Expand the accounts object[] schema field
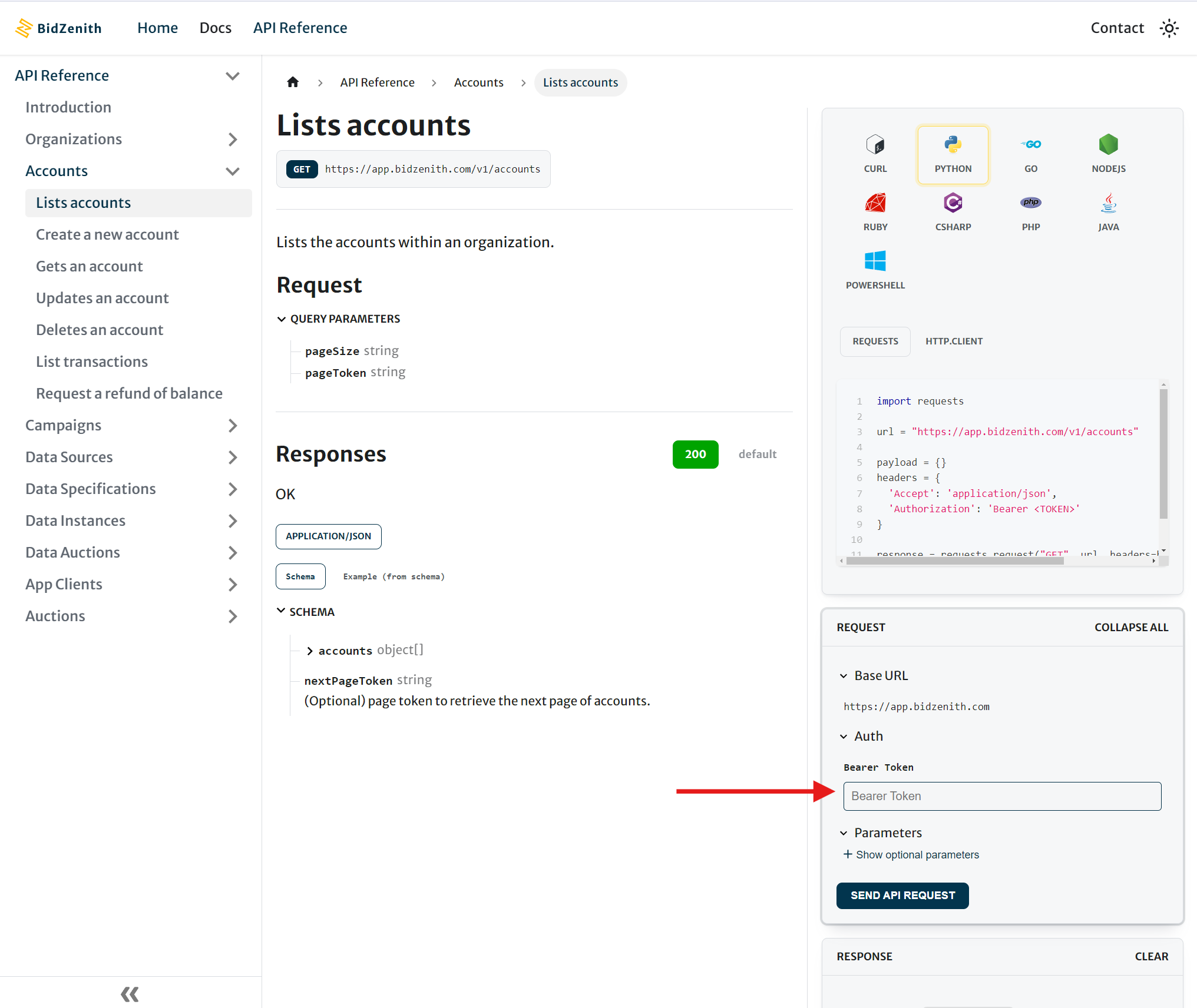Image resolution: width=1197 pixels, height=1008 pixels. 310,651
